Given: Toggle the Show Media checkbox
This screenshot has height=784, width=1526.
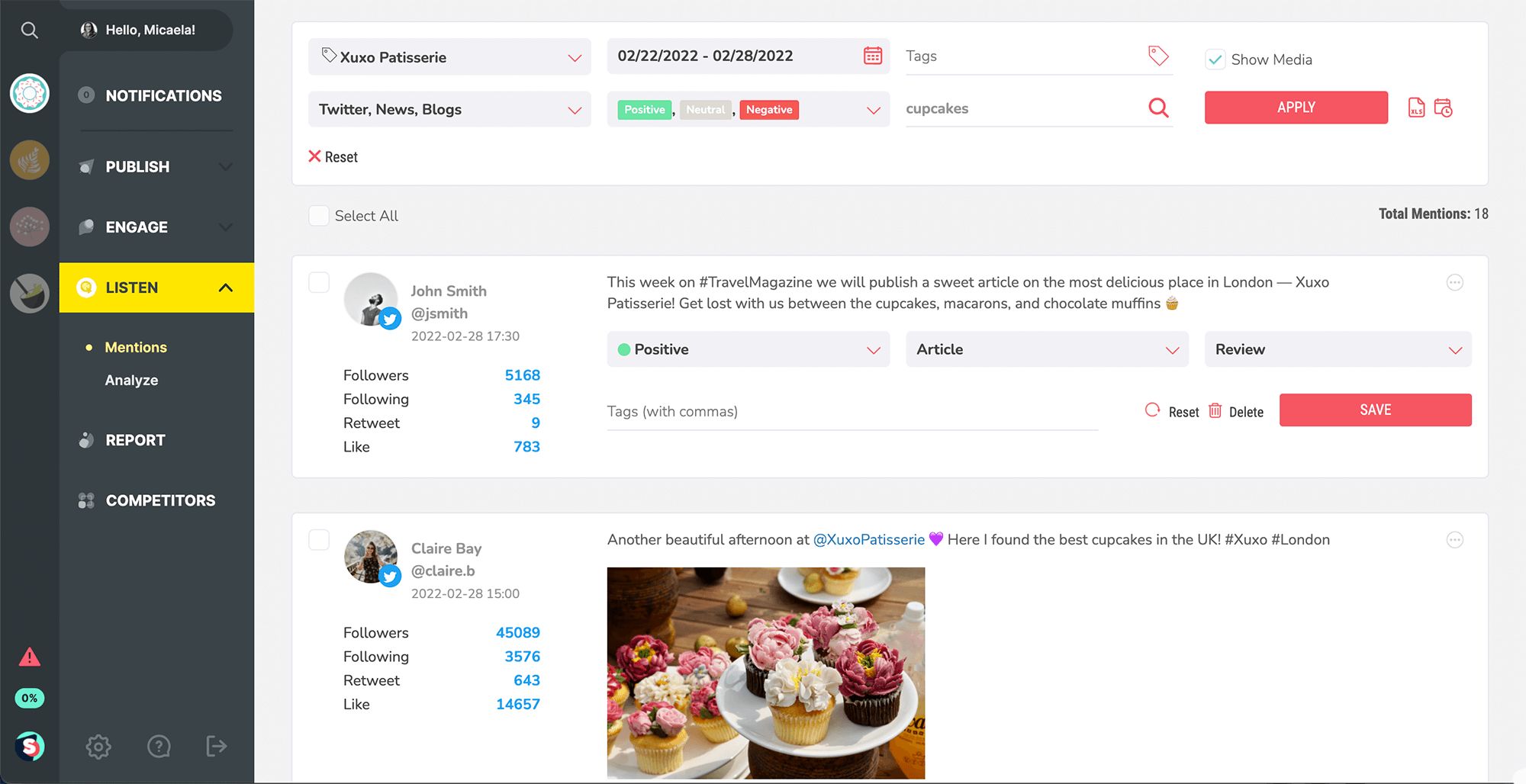Looking at the screenshot, I should point(1215,59).
